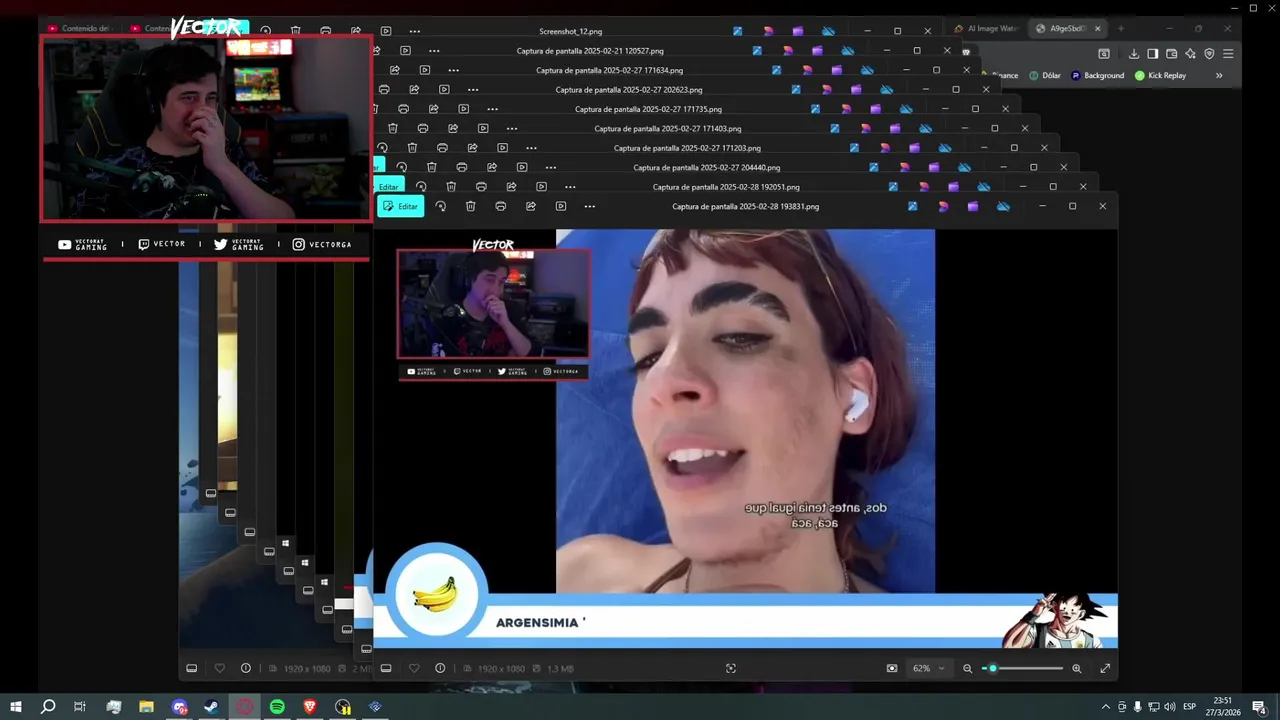
Task: Start slideshow in 193831.png window
Action: click(560, 206)
